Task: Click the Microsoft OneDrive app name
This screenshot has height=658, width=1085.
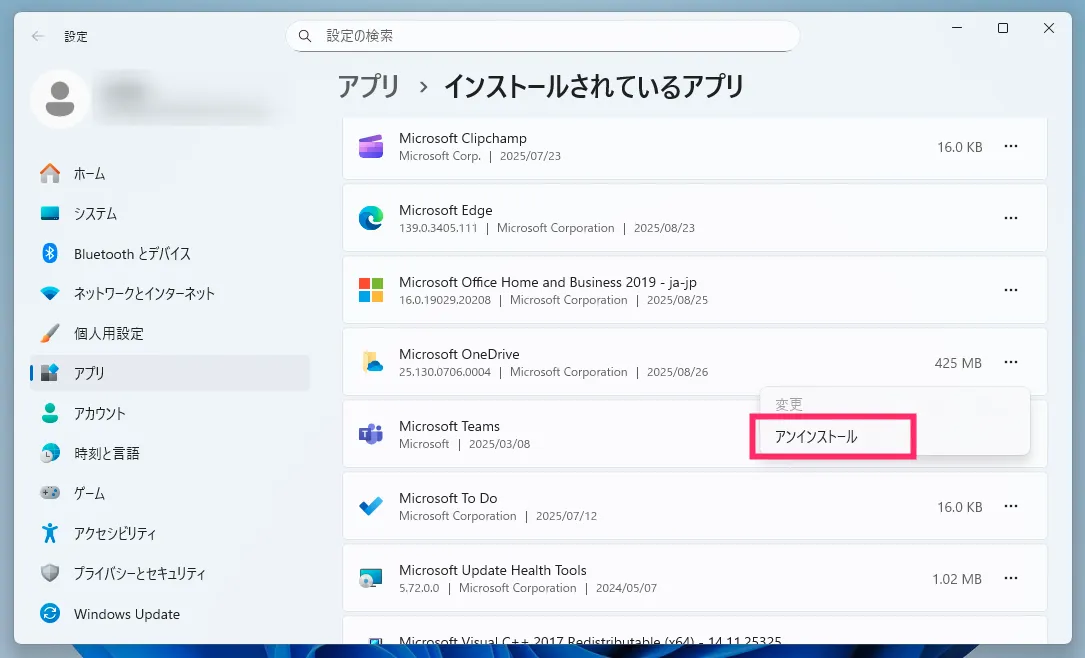Action: click(459, 354)
